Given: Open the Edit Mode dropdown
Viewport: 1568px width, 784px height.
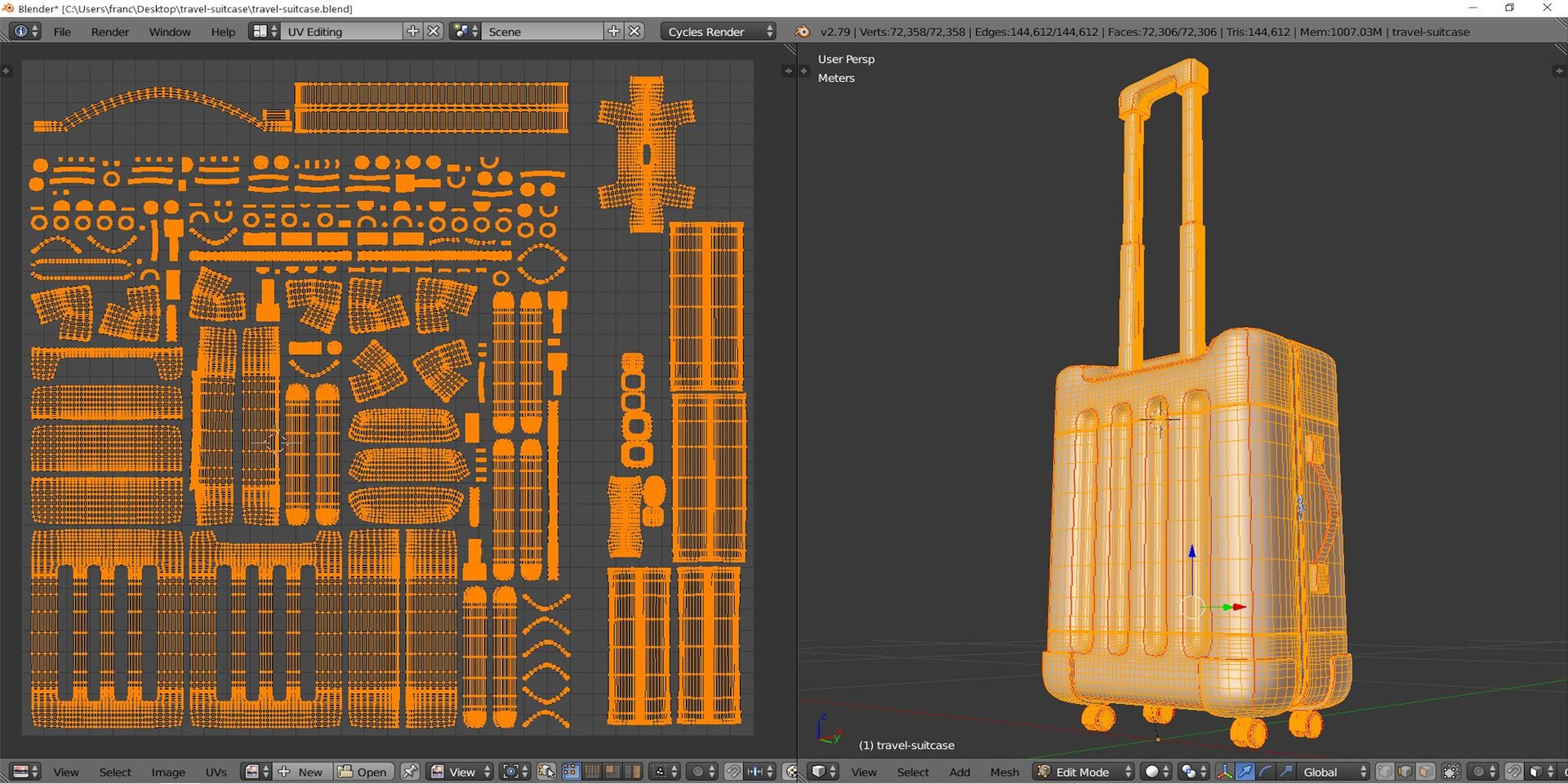Looking at the screenshot, I should (x=1084, y=771).
